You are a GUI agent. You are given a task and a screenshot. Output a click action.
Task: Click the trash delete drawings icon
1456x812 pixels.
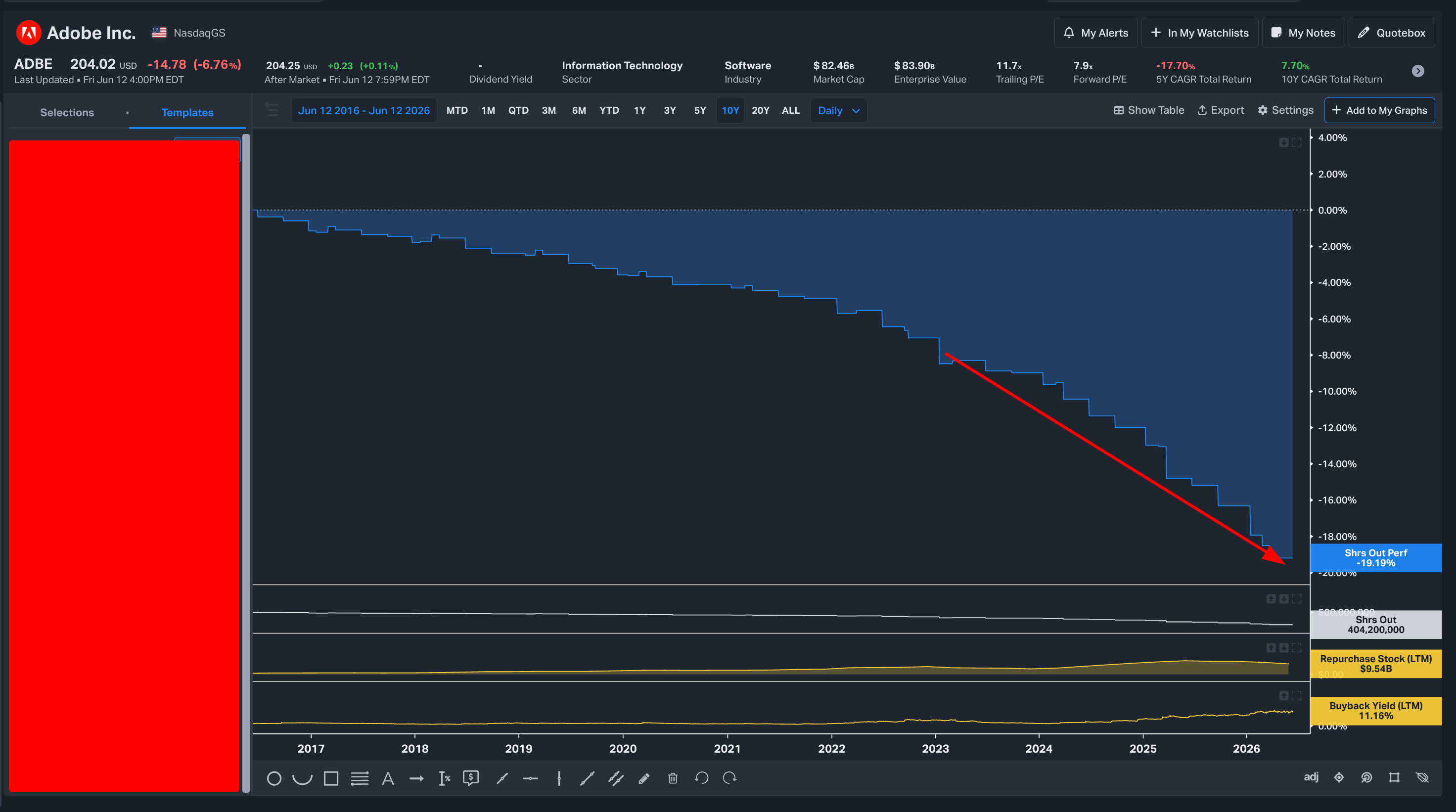click(x=673, y=779)
